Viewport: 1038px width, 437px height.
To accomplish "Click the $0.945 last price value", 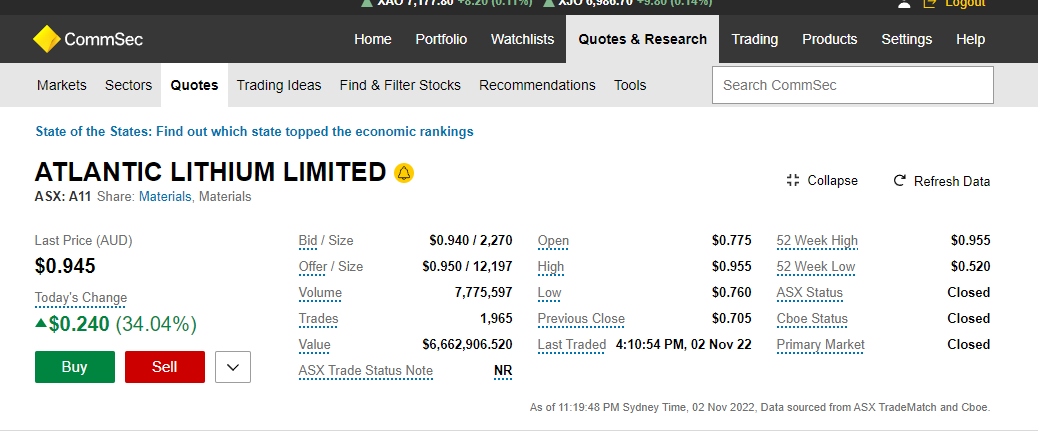I will [x=66, y=266].
